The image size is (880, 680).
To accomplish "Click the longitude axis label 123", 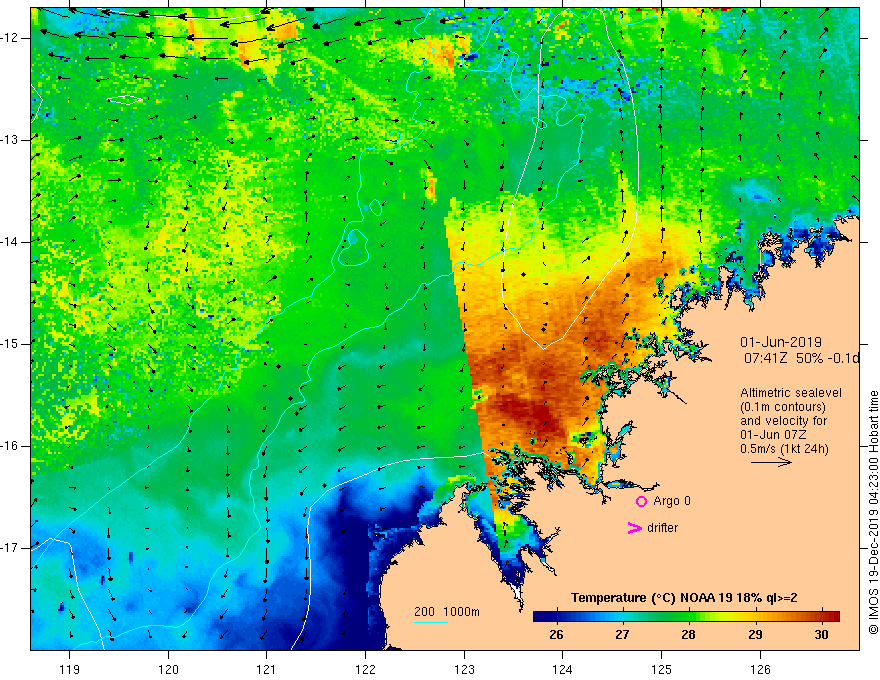I will tap(464, 669).
